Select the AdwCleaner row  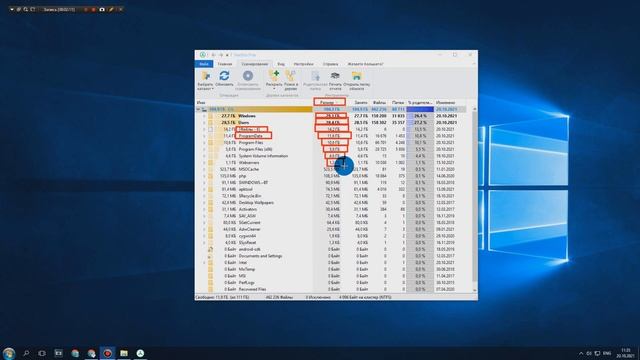tap(331, 229)
